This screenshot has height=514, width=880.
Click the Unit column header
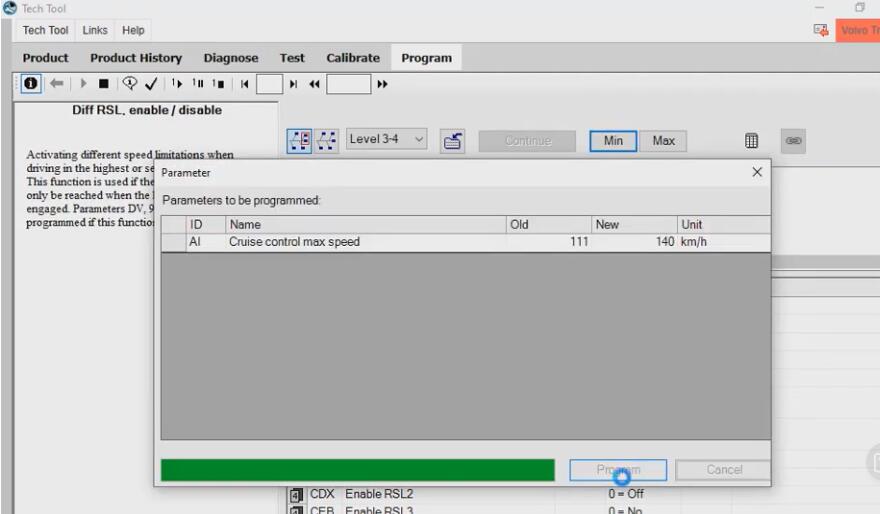(x=723, y=224)
